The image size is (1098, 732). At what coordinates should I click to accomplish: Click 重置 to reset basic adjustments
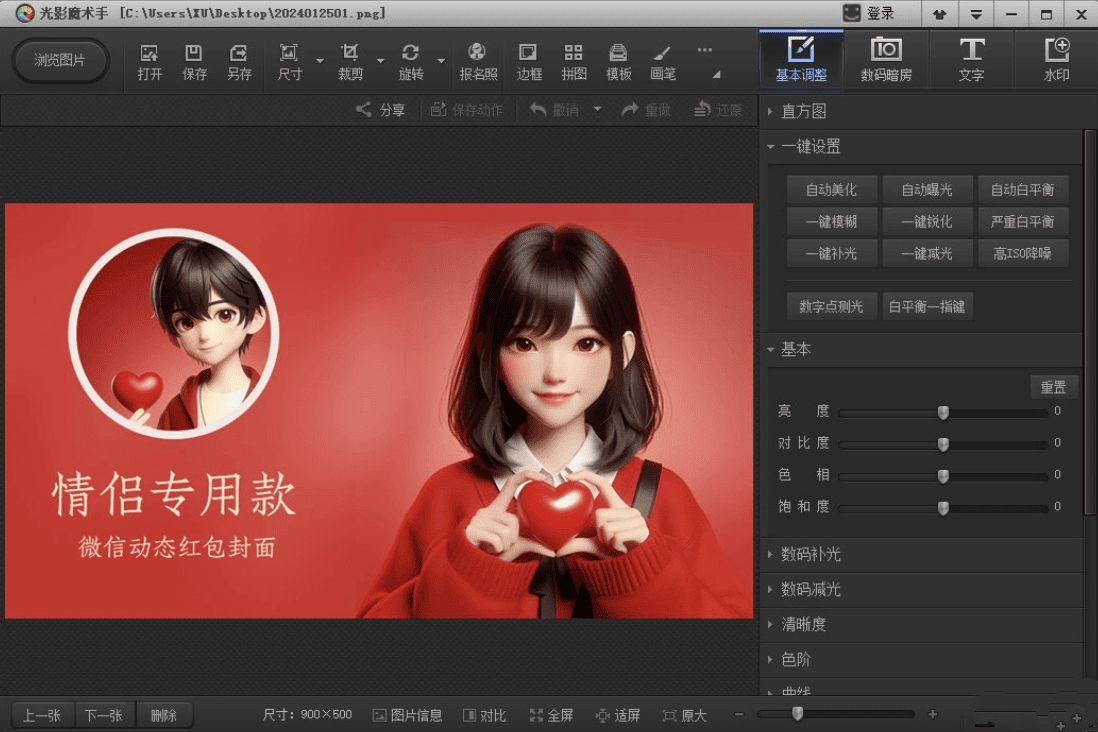tap(1053, 387)
